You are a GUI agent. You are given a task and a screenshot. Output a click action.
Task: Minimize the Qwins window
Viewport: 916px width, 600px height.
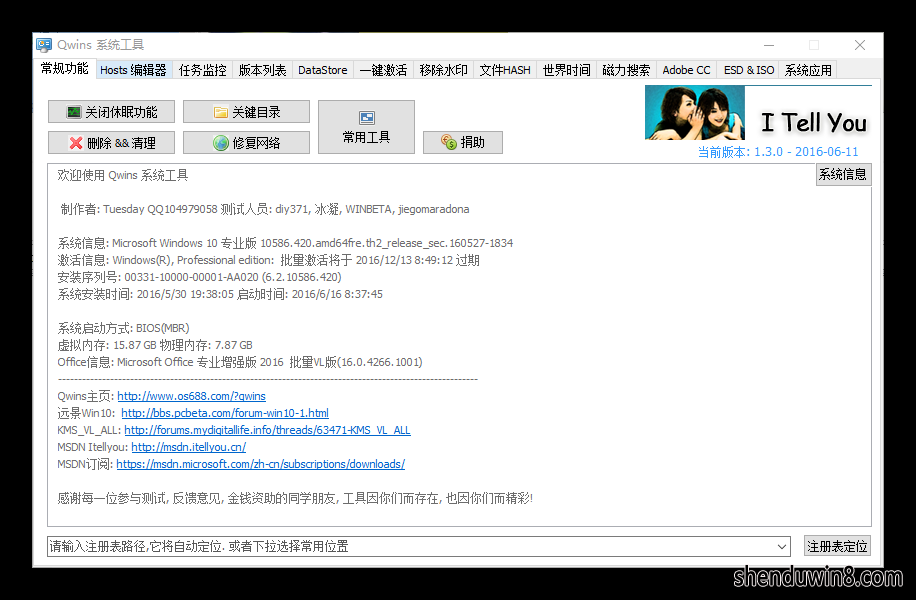point(769,45)
